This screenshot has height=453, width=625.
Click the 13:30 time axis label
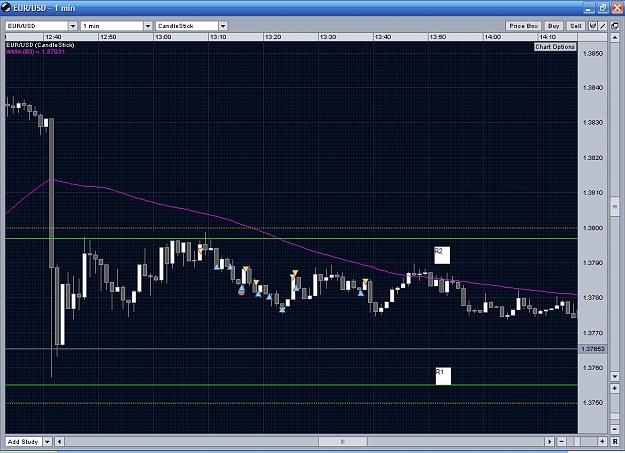[x=328, y=37]
